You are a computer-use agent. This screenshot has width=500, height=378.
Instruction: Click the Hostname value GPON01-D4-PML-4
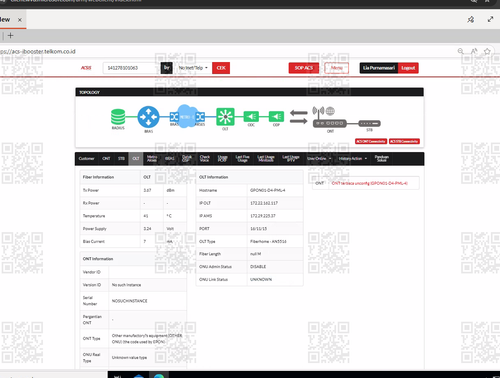tap(268, 190)
